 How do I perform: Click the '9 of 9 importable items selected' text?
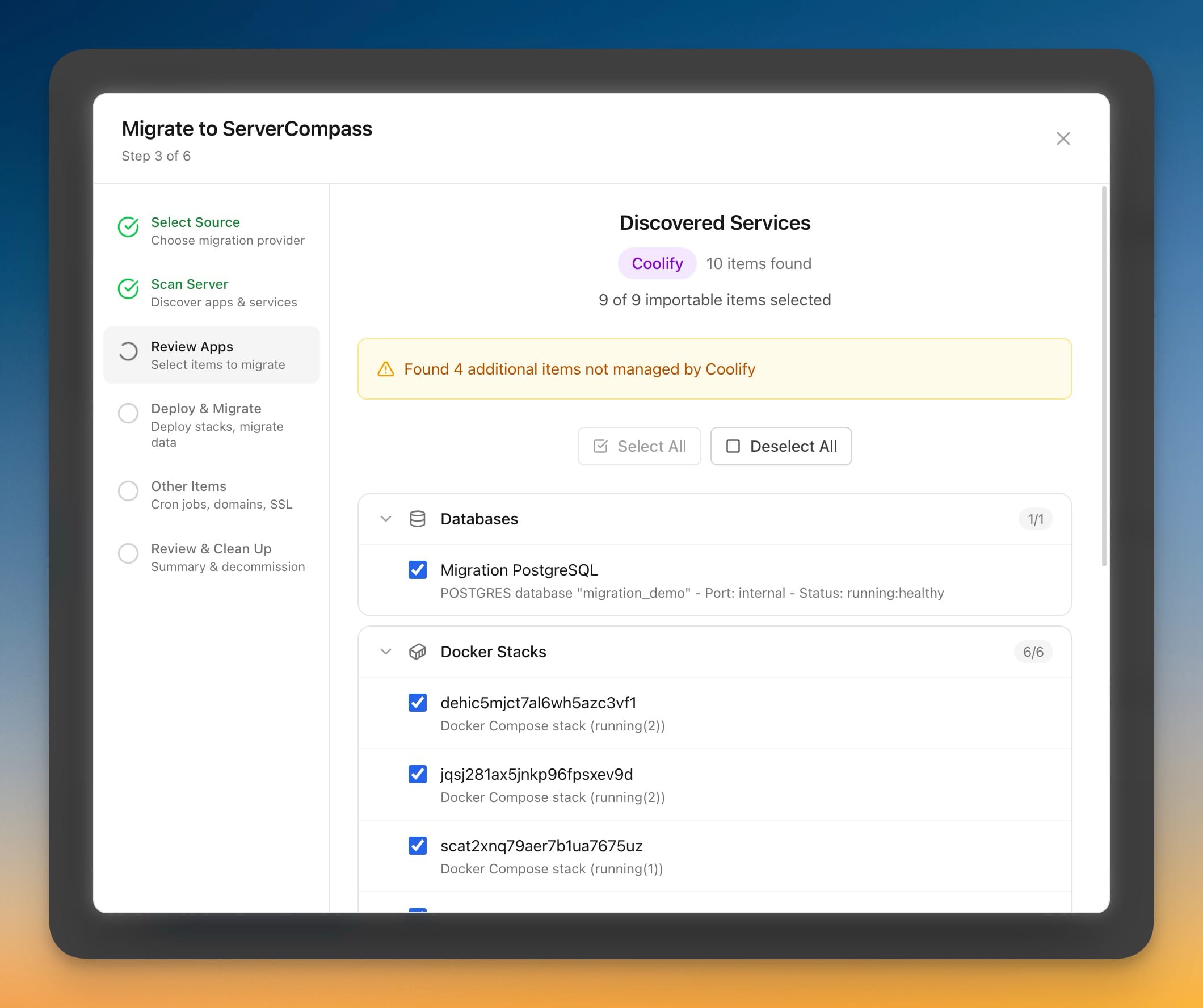coord(715,300)
